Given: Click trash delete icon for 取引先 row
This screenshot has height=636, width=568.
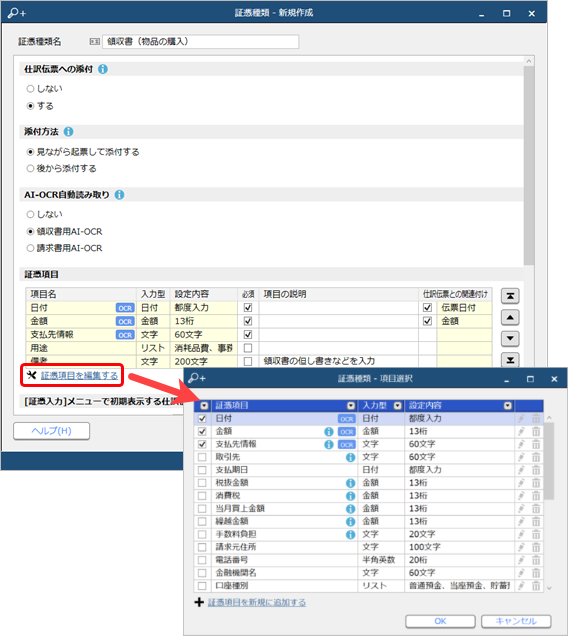Looking at the screenshot, I should (x=536, y=457).
